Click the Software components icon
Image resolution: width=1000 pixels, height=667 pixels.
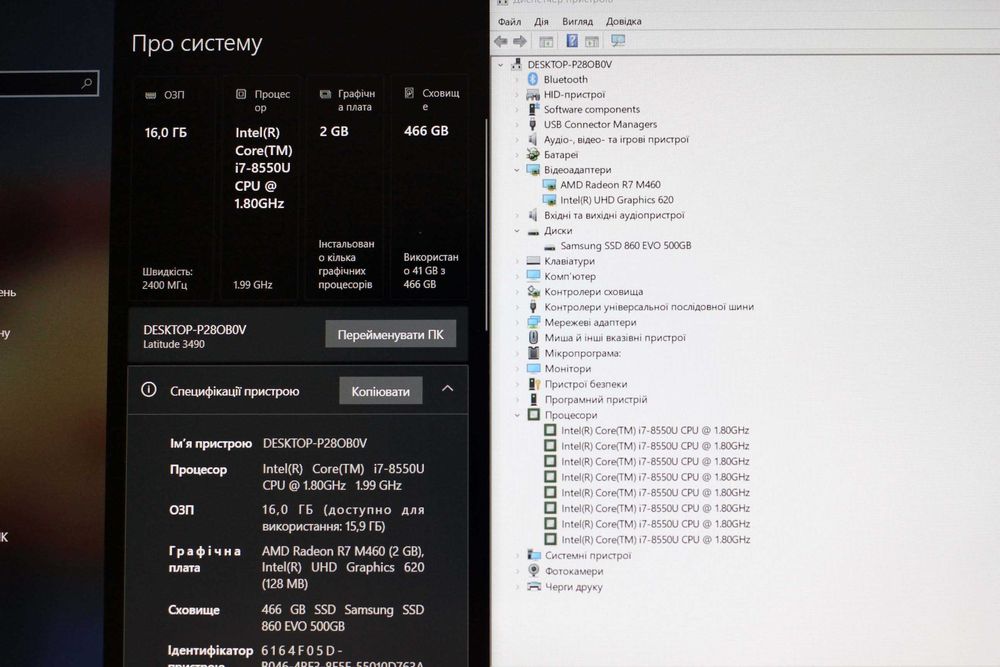[x=533, y=109]
